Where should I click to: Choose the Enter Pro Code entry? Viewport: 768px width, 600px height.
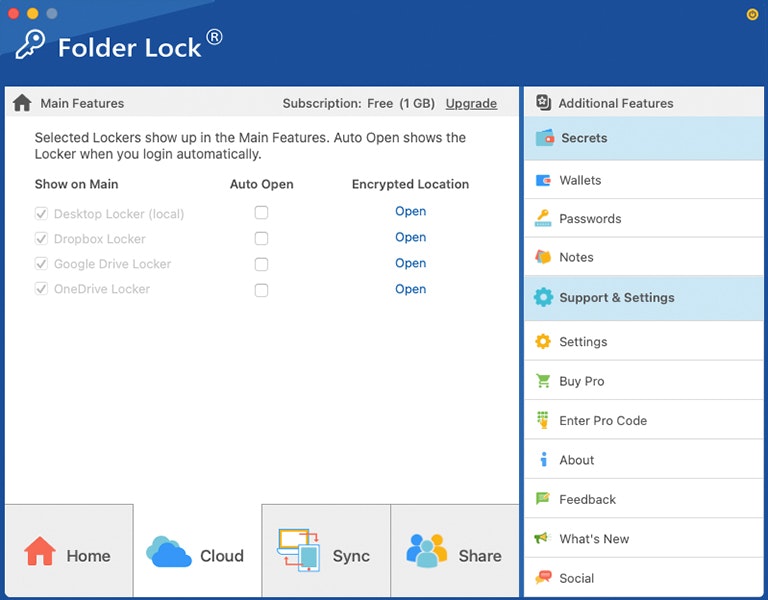coord(644,420)
